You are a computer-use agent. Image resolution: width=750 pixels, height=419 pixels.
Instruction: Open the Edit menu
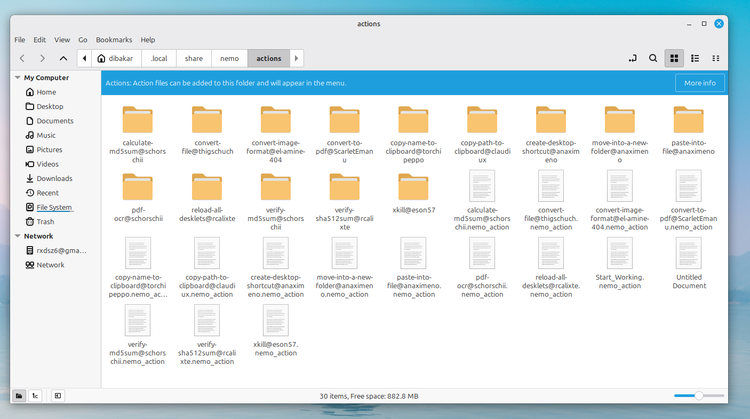pyautogui.click(x=40, y=40)
